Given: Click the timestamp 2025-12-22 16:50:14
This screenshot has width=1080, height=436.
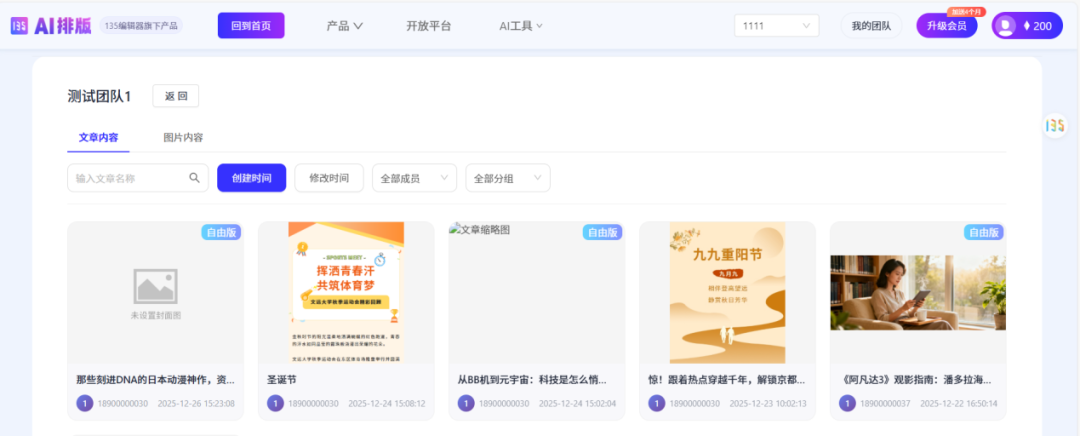Looking at the screenshot, I should point(959,404).
